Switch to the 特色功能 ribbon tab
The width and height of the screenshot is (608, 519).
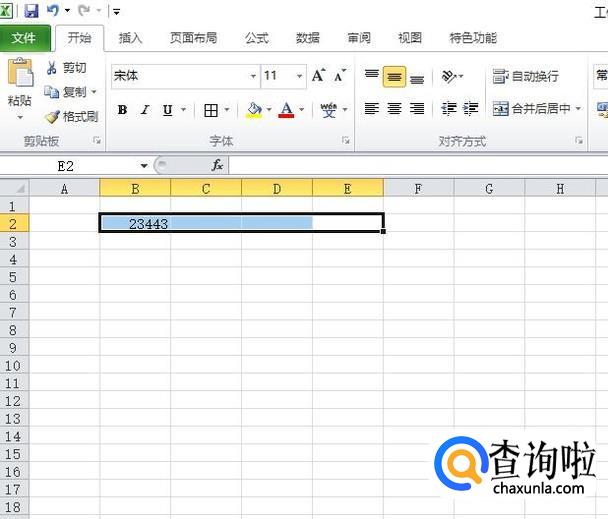(473, 38)
